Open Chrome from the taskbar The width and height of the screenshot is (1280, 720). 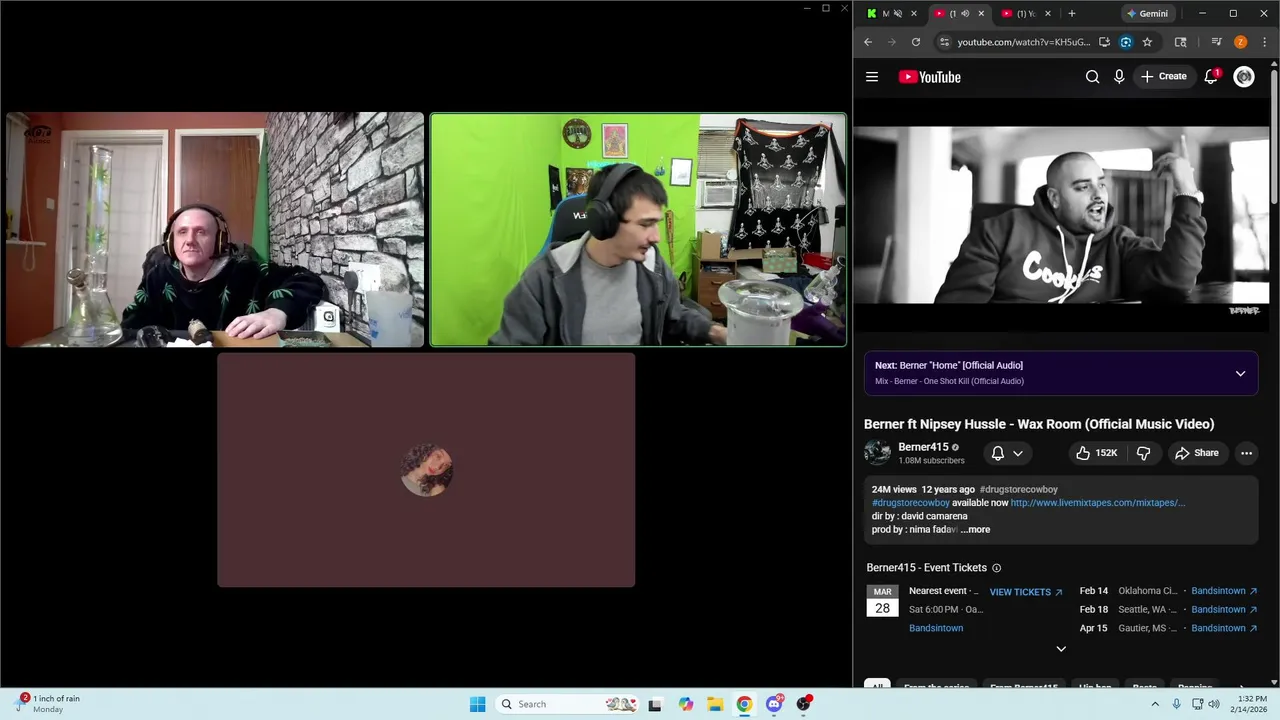(x=744, y=704)
